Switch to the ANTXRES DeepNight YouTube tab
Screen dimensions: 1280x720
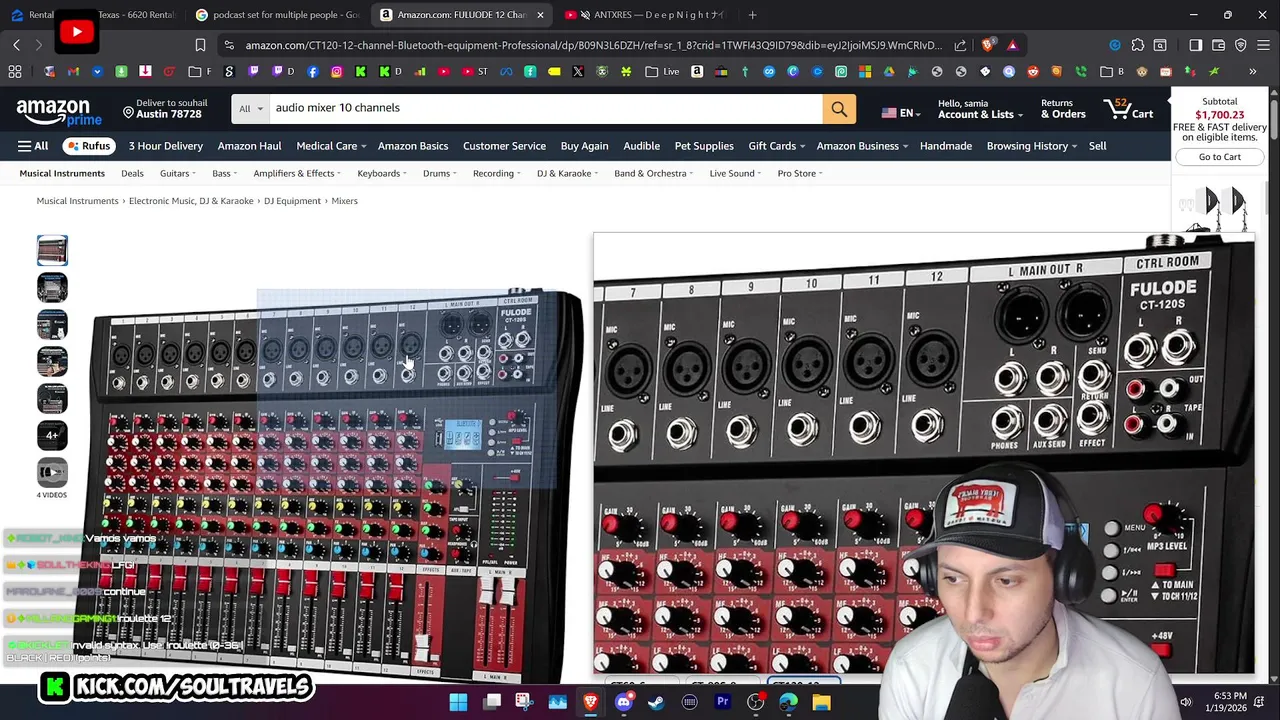648,15
